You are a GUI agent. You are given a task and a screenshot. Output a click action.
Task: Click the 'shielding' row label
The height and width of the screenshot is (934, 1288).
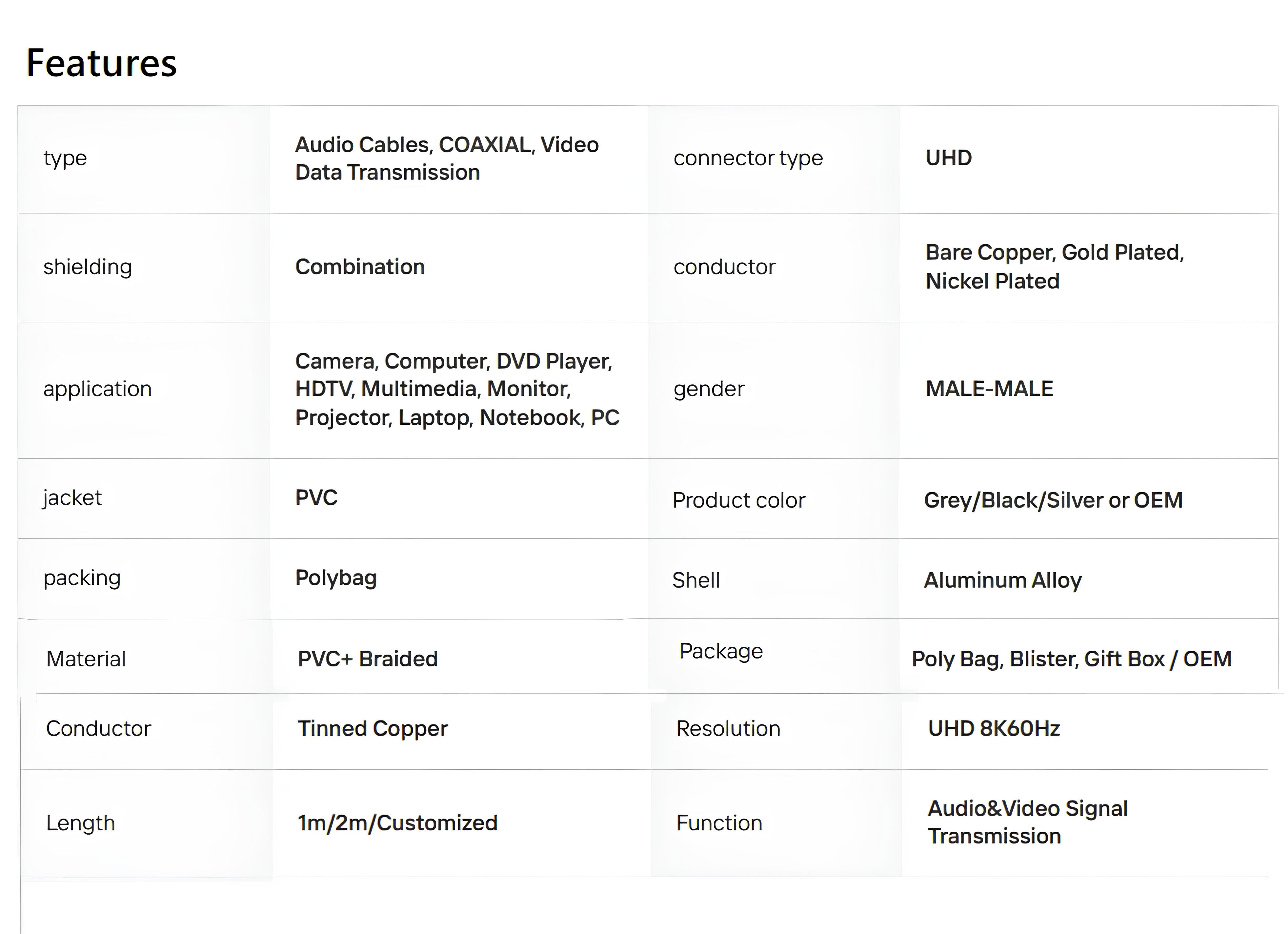[x=88, y=267]
